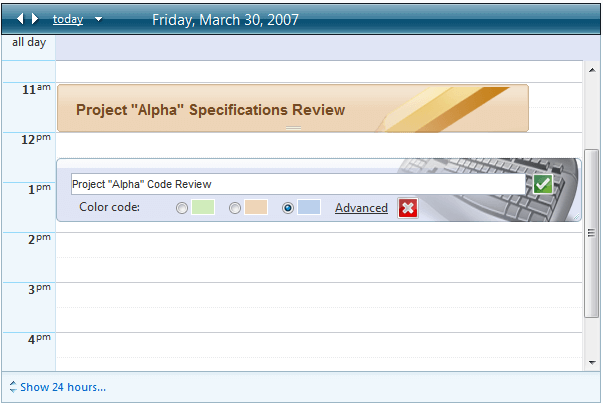Click expand arrows icon beside Show 24 hours

12,387
